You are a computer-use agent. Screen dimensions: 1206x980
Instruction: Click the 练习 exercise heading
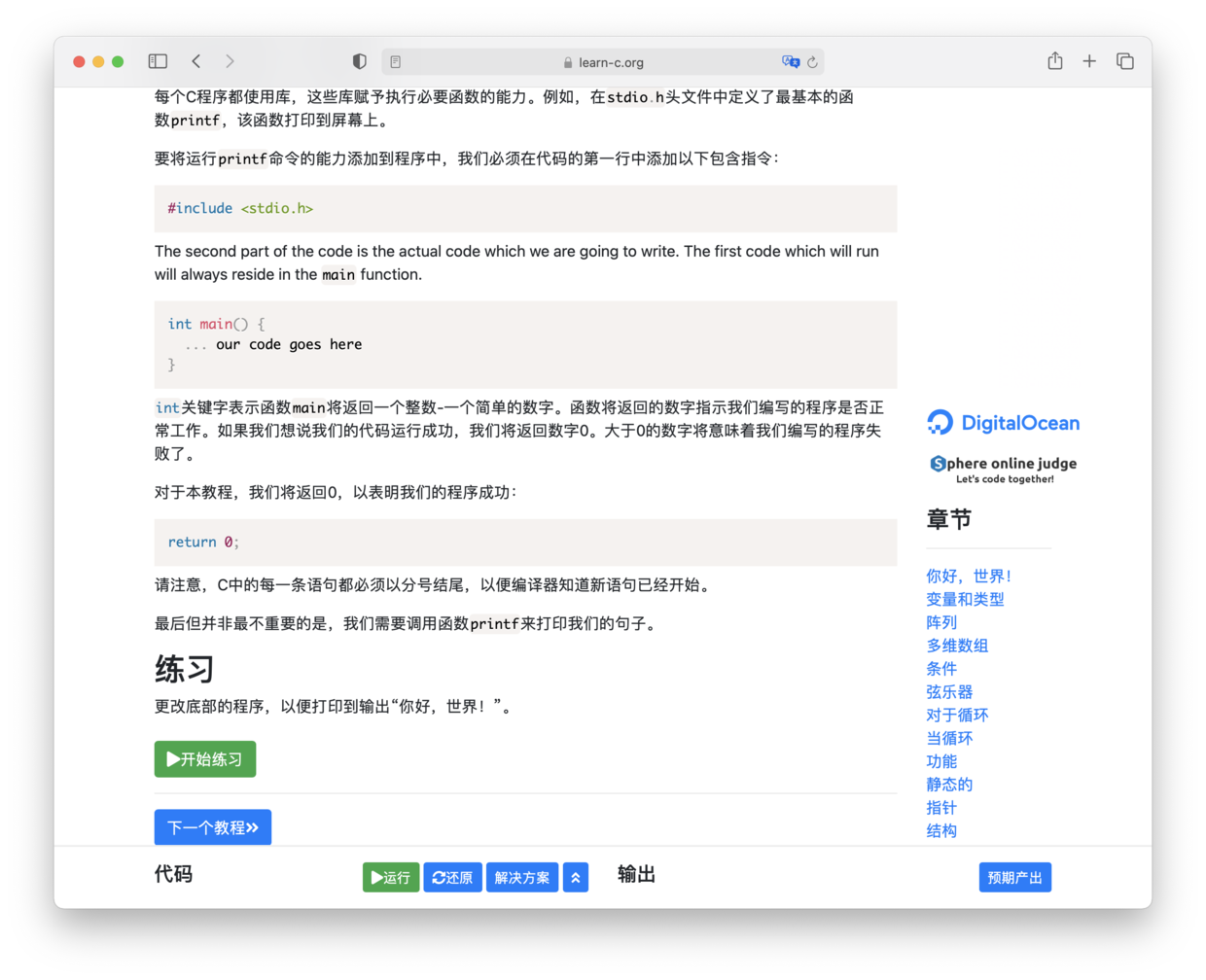[x=184, y=669]
